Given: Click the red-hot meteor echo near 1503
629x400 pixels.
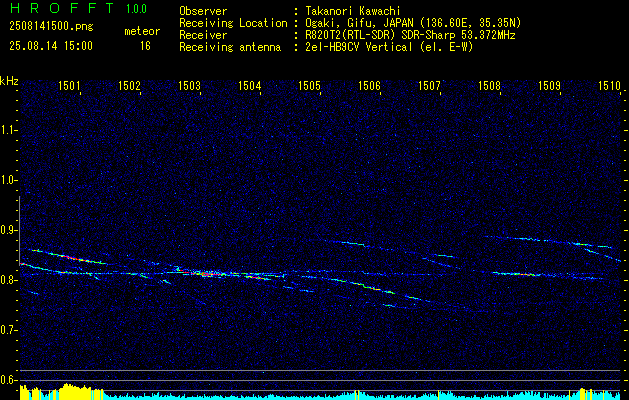Looking at the screenshot, I should (205, 274).
